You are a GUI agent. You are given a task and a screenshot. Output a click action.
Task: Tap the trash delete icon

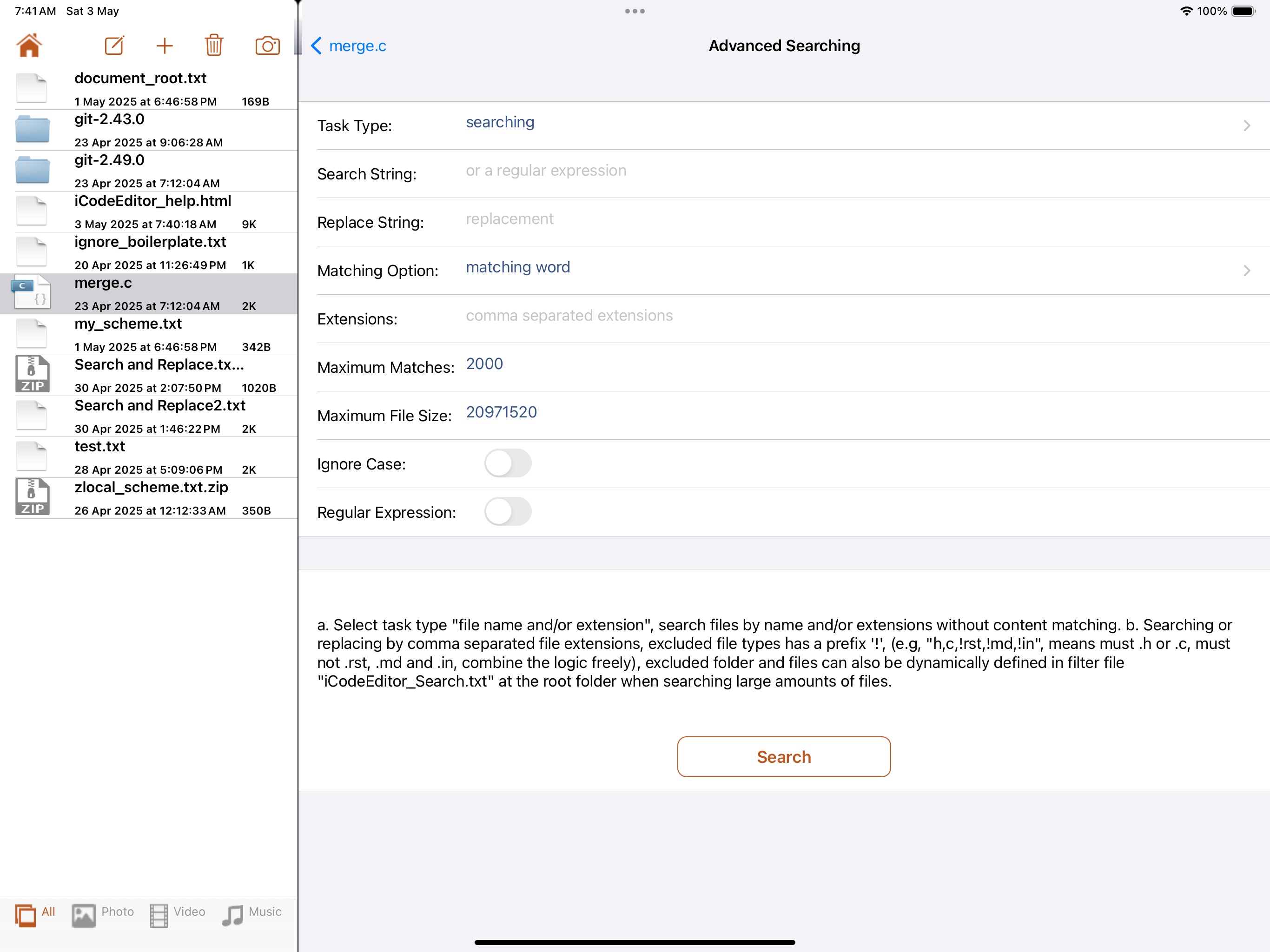pyautogui.click(x=213, y=46)
